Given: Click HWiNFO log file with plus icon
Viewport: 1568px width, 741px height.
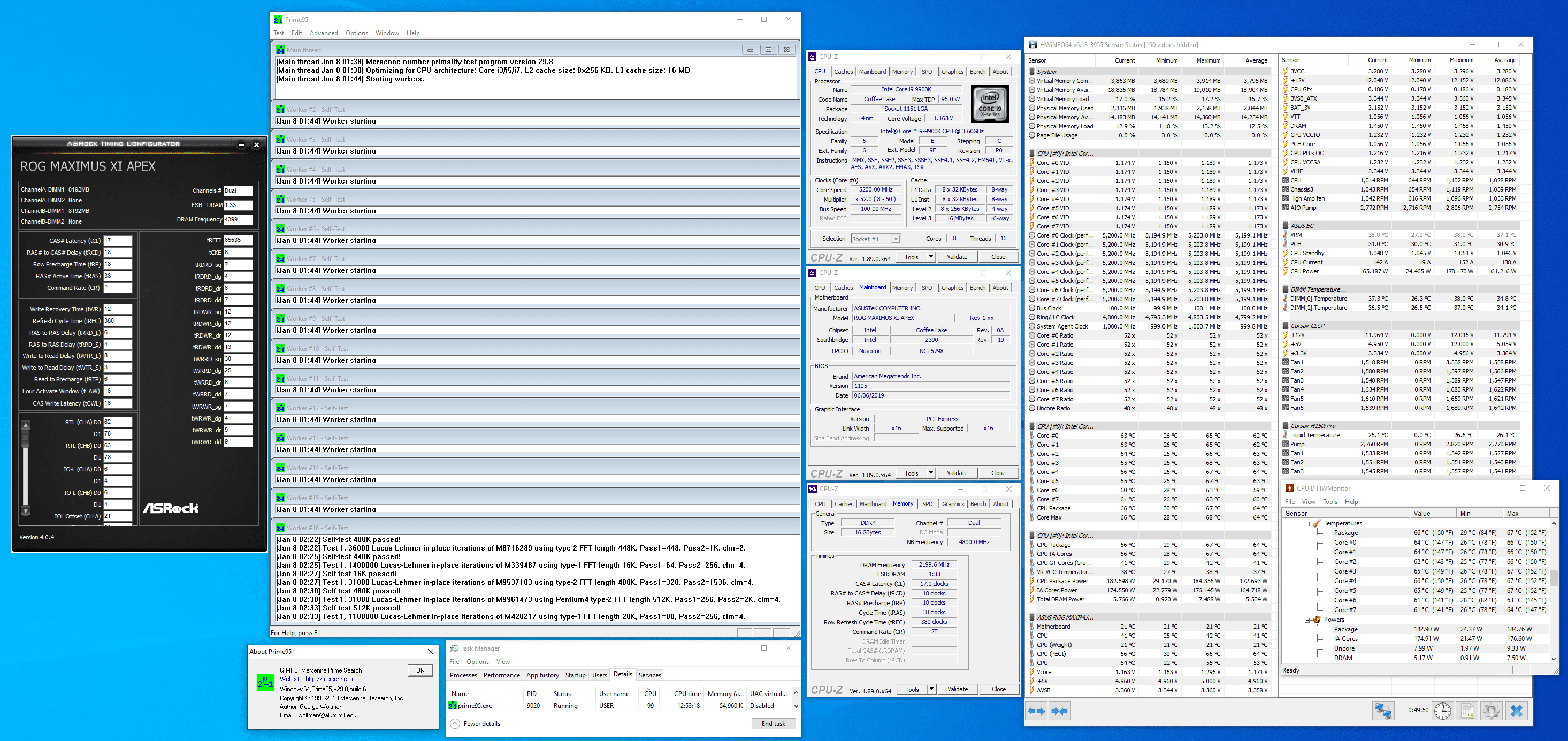Looking at the screenshot, I should (1467, 711).
